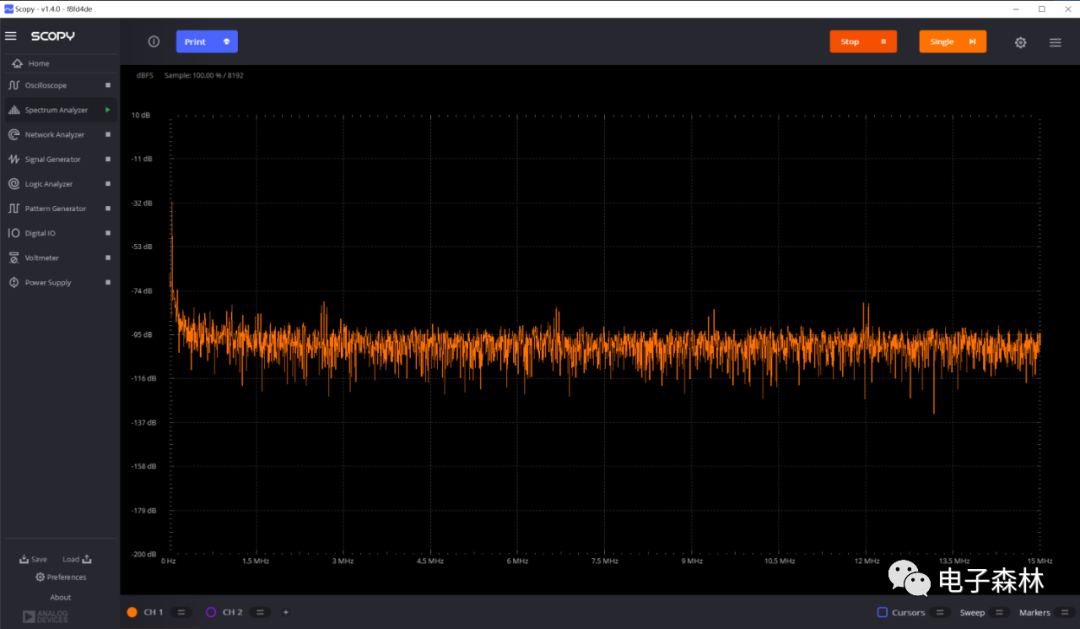Open the hamburger menu beside Scopy logo
This screenshot has width=1080, height=629.
point(10,36)
